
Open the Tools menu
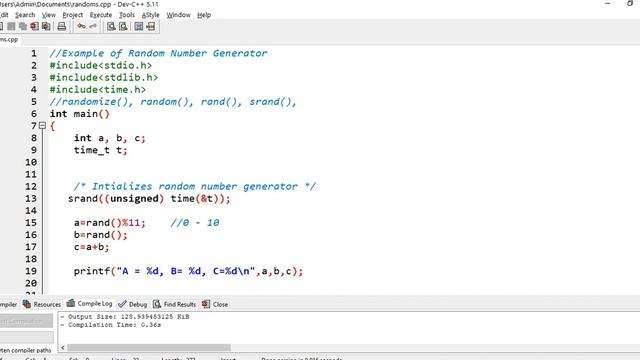pyautogui.click(x=127, y=15)
